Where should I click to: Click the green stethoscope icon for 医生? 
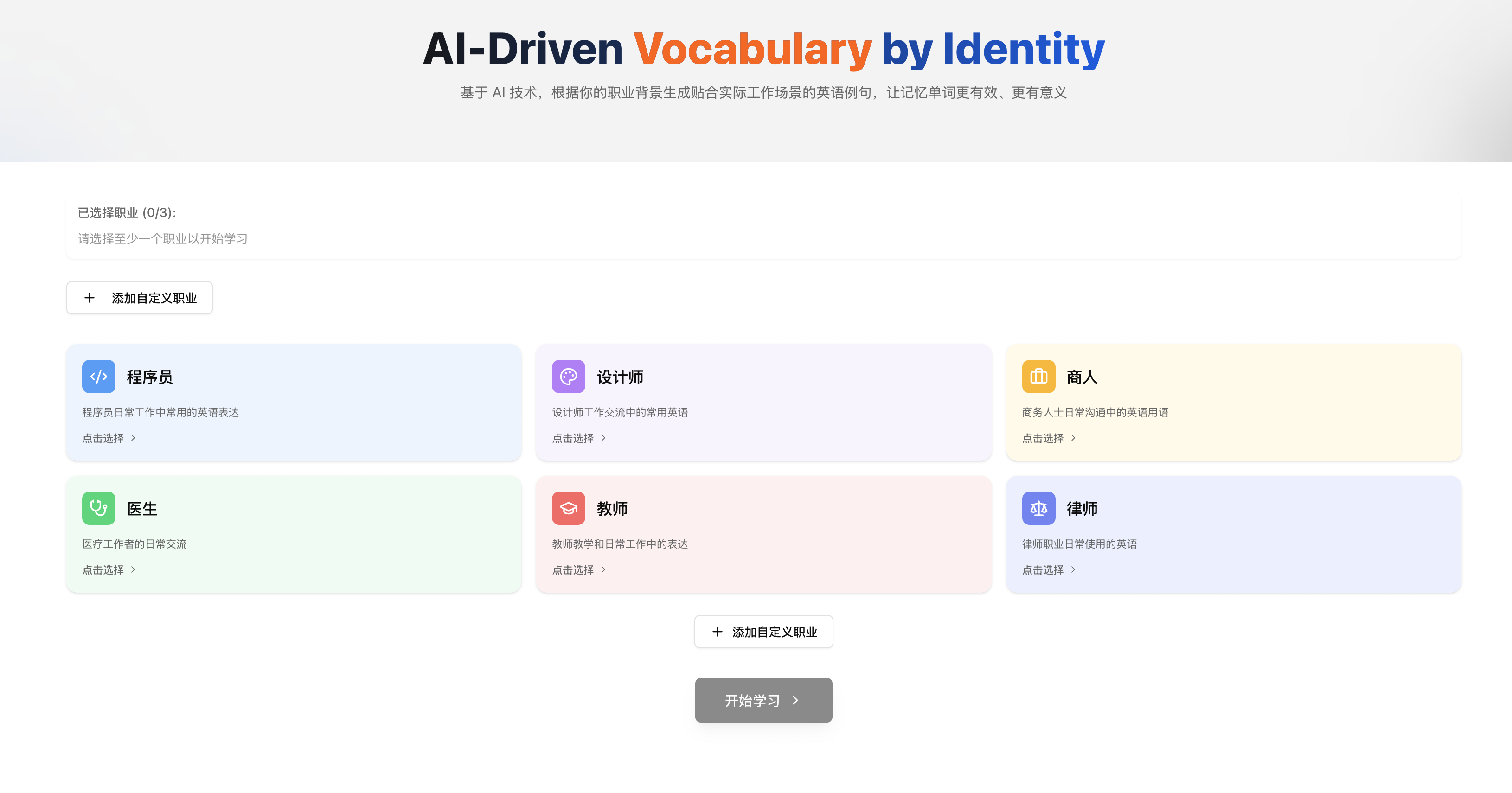pos(99,508)
